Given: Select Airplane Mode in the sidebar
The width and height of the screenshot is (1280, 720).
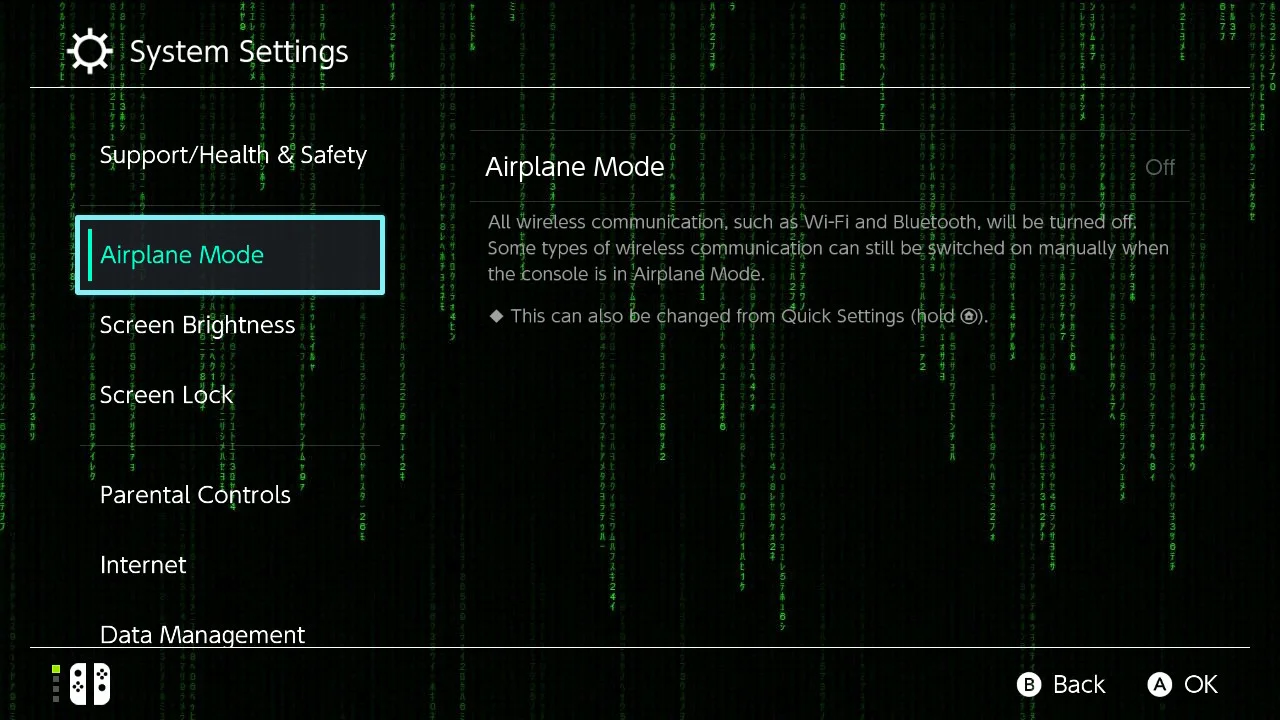Looking at the screenshot, I should click(230, 255).
